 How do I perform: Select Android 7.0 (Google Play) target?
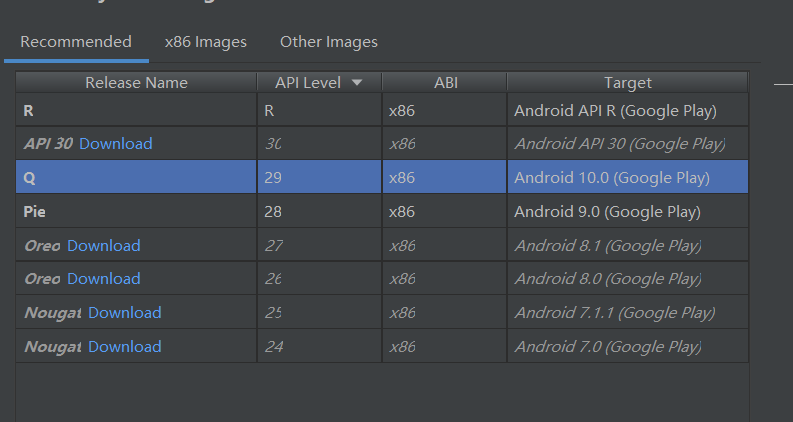[x=628, y=346]
